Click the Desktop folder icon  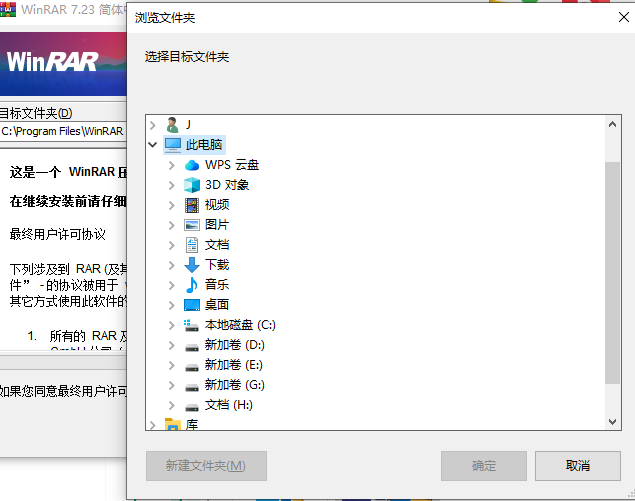coord(192,305)
